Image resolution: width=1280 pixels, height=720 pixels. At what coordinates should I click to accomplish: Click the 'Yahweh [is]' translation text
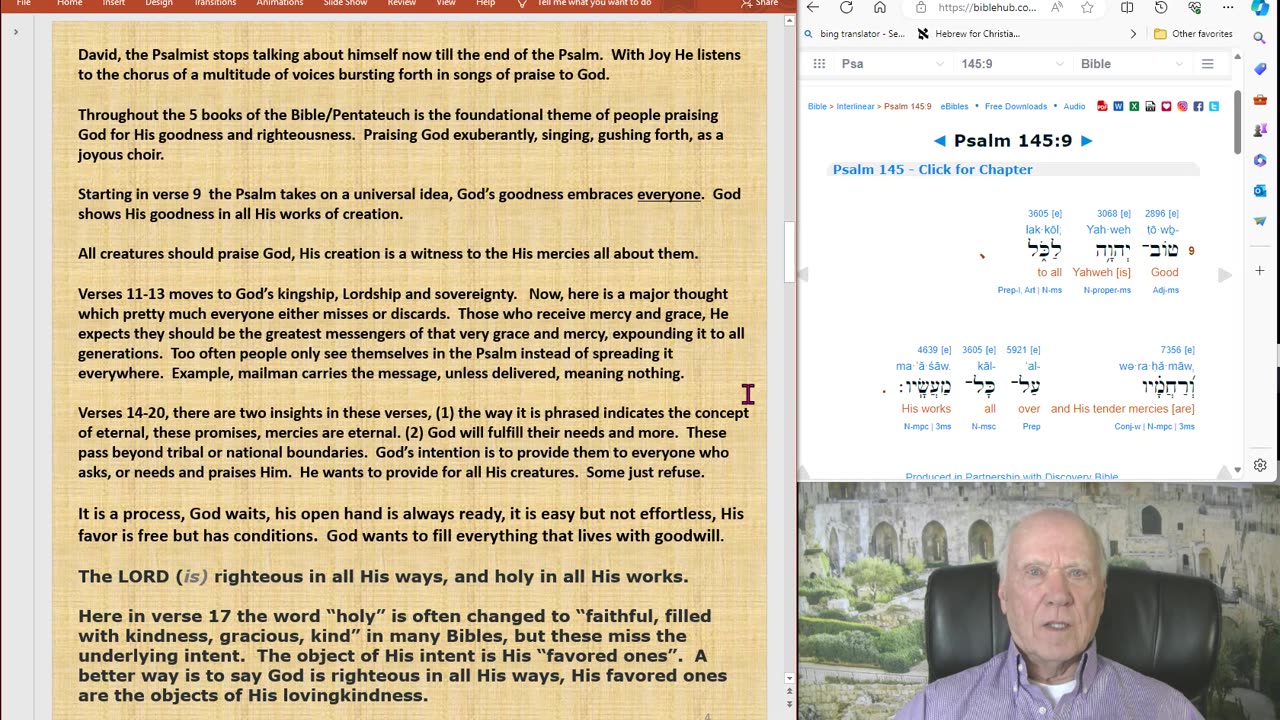1101,272
